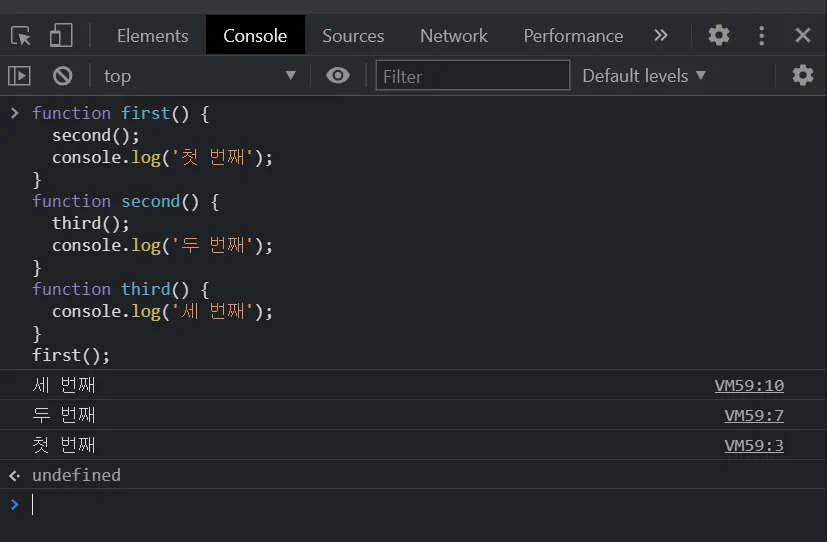
Task: Open DevTools settings gear in tab bar
Action: click(x=719, y=36)
